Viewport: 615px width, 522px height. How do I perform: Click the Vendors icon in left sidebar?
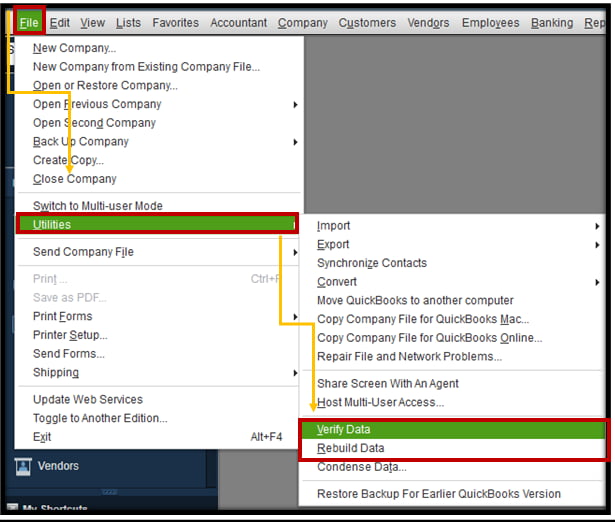23,467
